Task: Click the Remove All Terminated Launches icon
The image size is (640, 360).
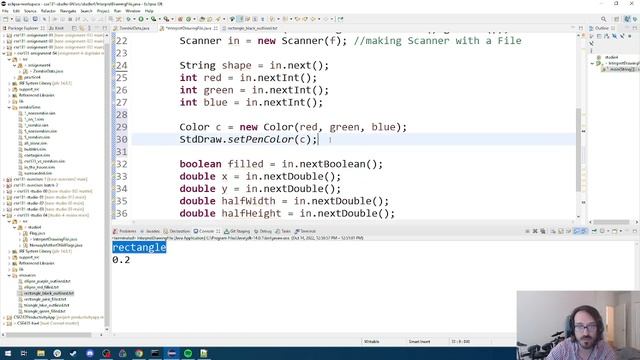Action: [543, 231]
